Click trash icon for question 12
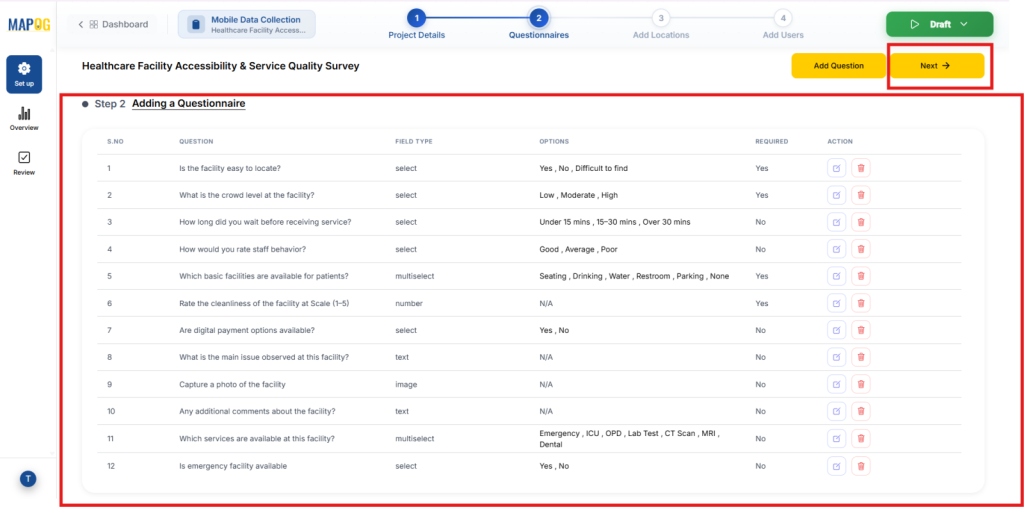Viewport: 1024px width, 507px height. 861,465
